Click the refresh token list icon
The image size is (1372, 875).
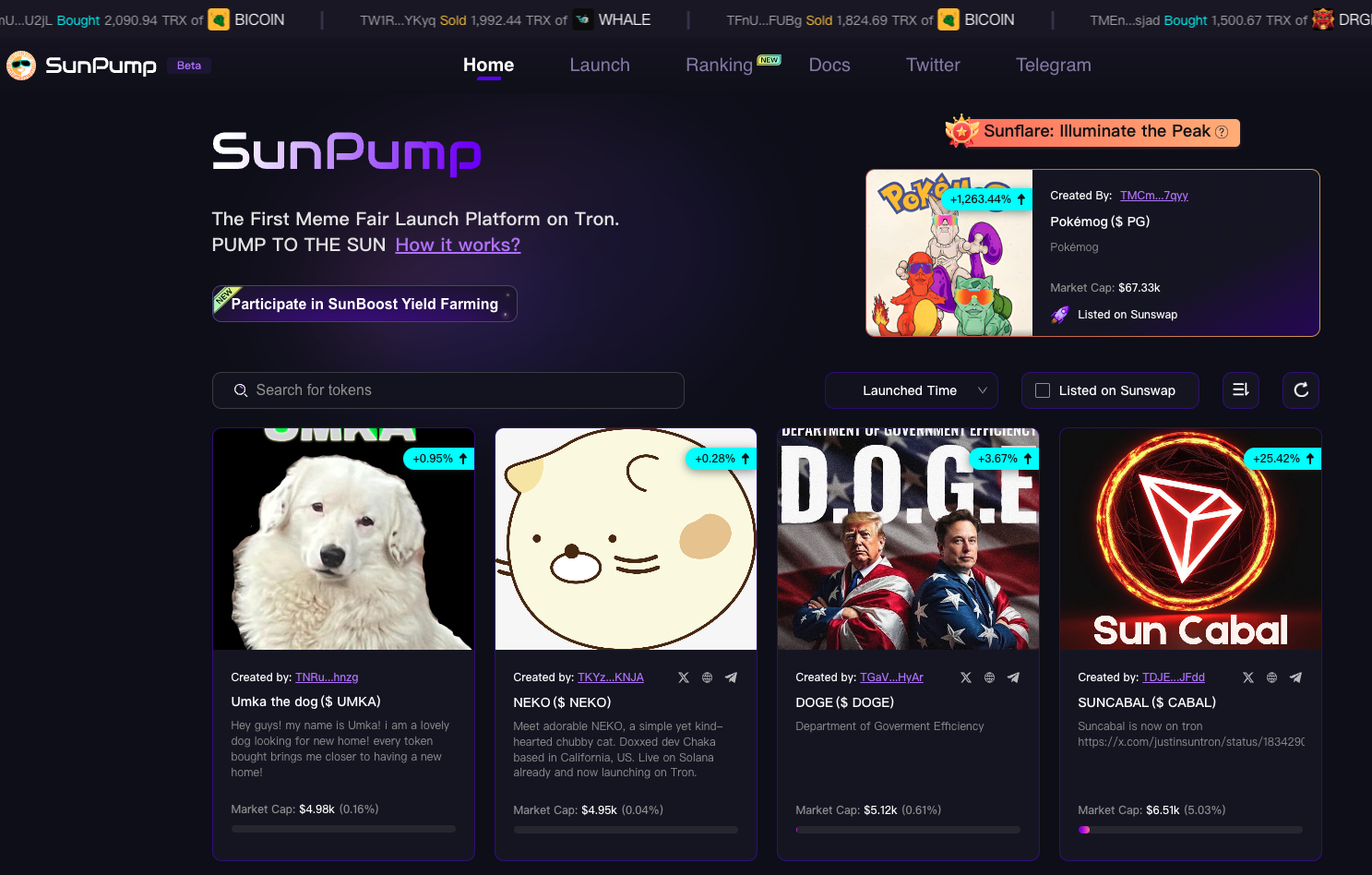tap(1300, 390)
